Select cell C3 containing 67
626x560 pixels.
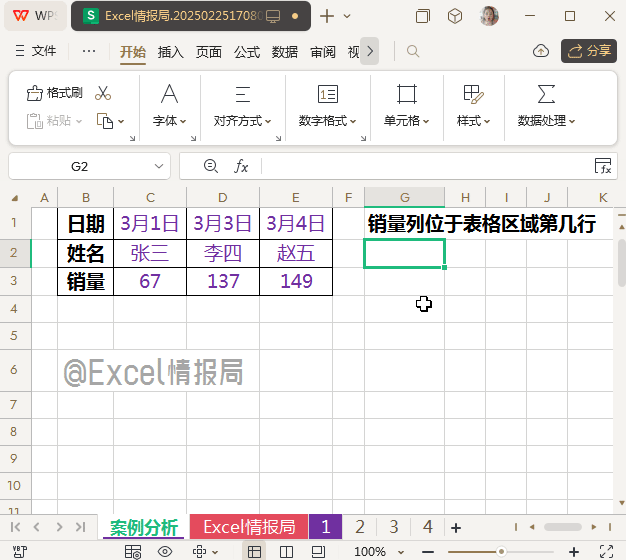150,282
